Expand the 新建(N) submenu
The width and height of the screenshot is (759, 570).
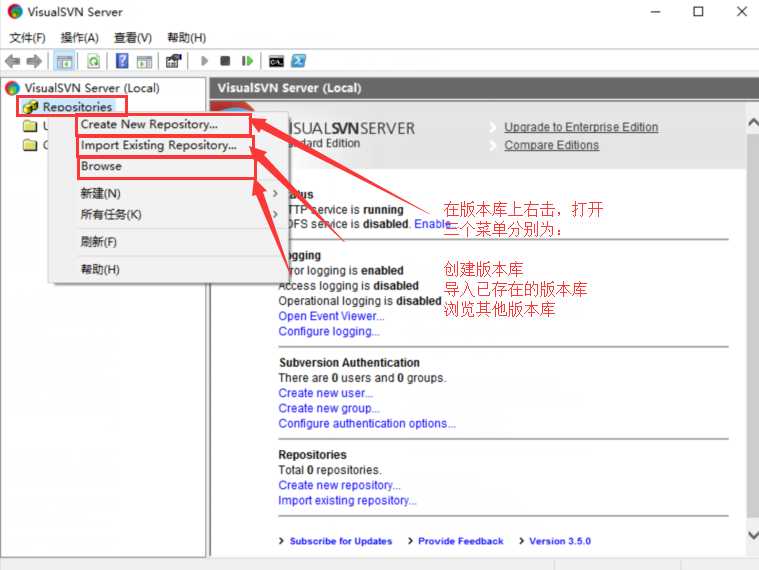pos(167,194)
